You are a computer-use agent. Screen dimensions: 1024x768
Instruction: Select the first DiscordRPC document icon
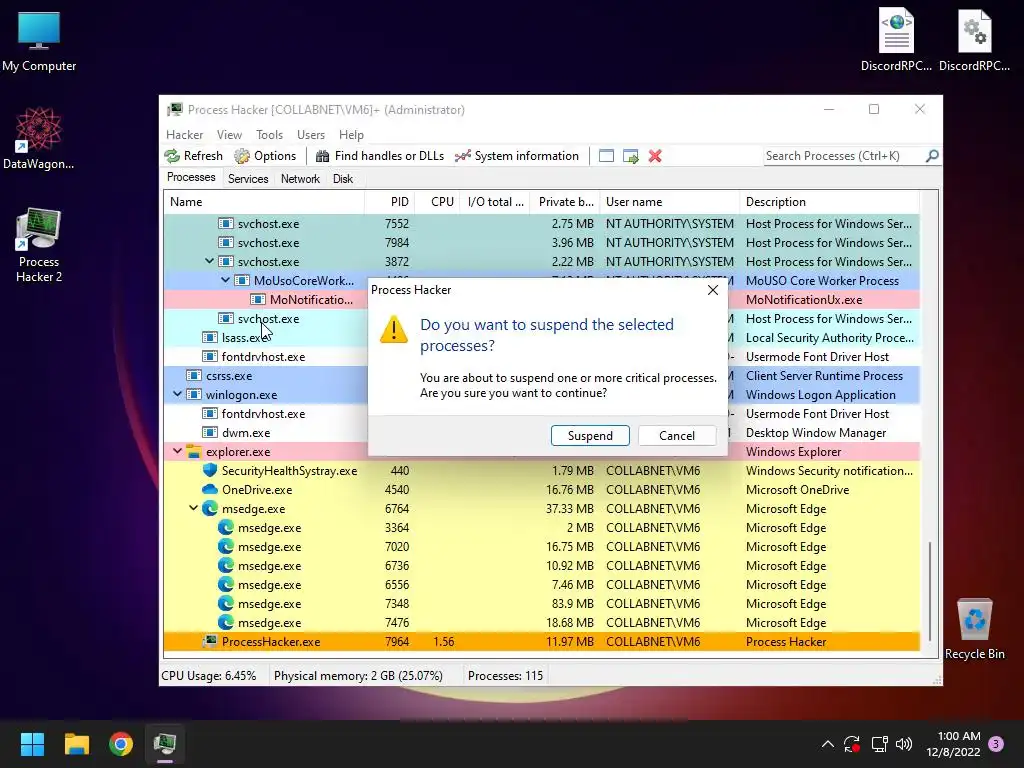896,39
